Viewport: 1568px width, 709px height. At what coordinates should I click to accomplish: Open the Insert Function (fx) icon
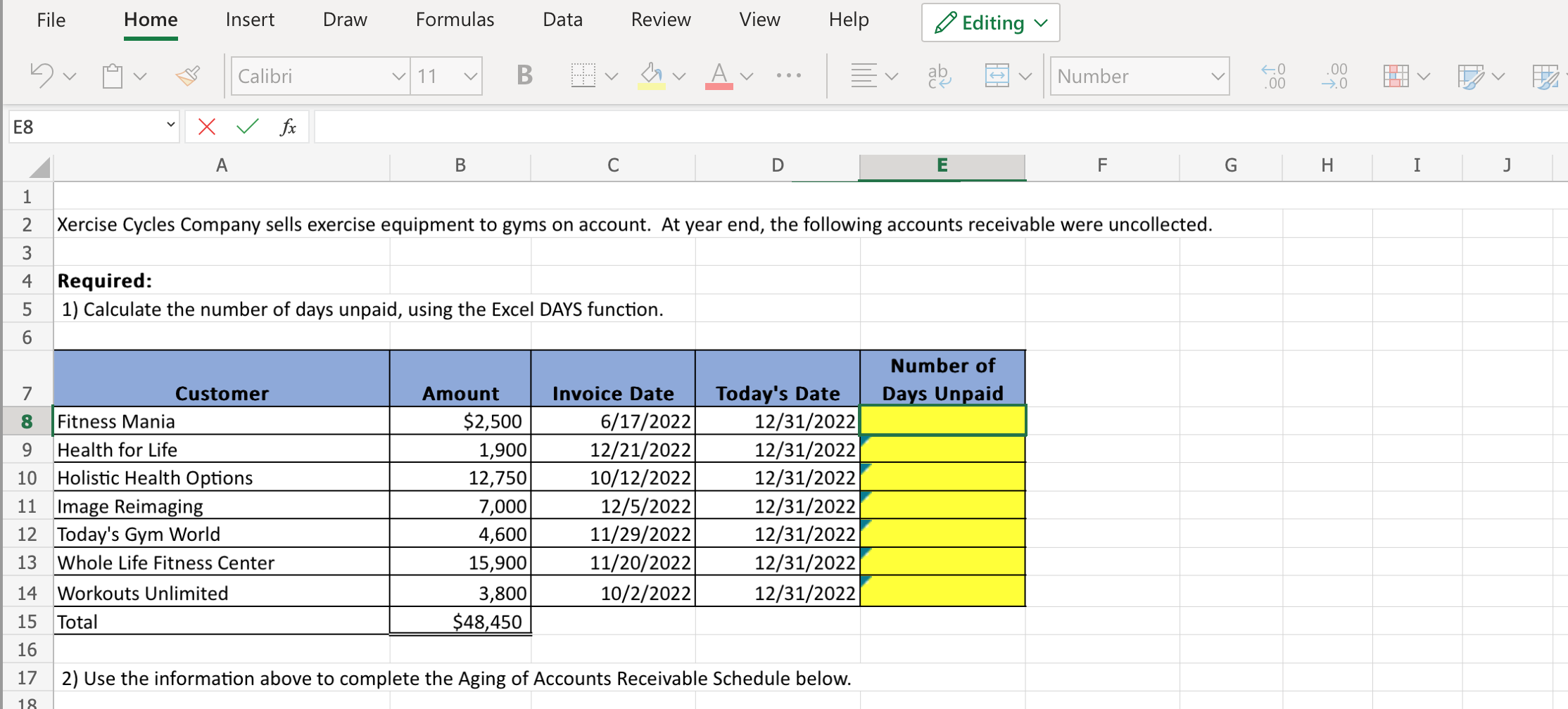point(289,127)
